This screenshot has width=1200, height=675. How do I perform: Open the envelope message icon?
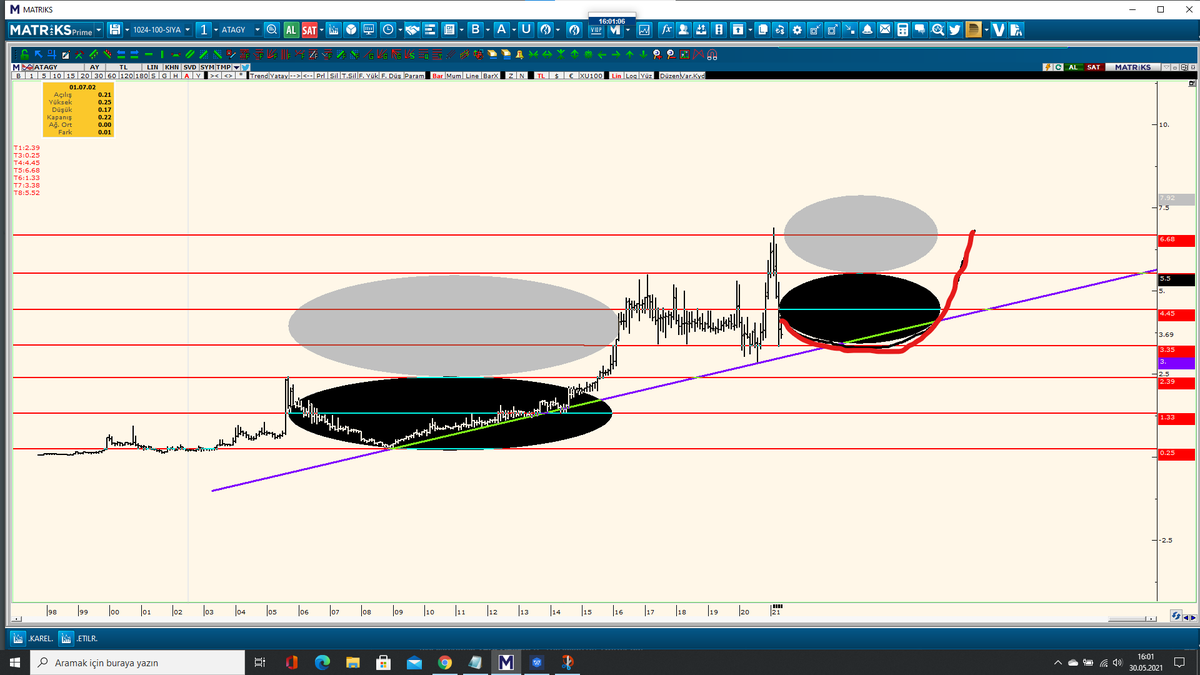click(884, 29)
